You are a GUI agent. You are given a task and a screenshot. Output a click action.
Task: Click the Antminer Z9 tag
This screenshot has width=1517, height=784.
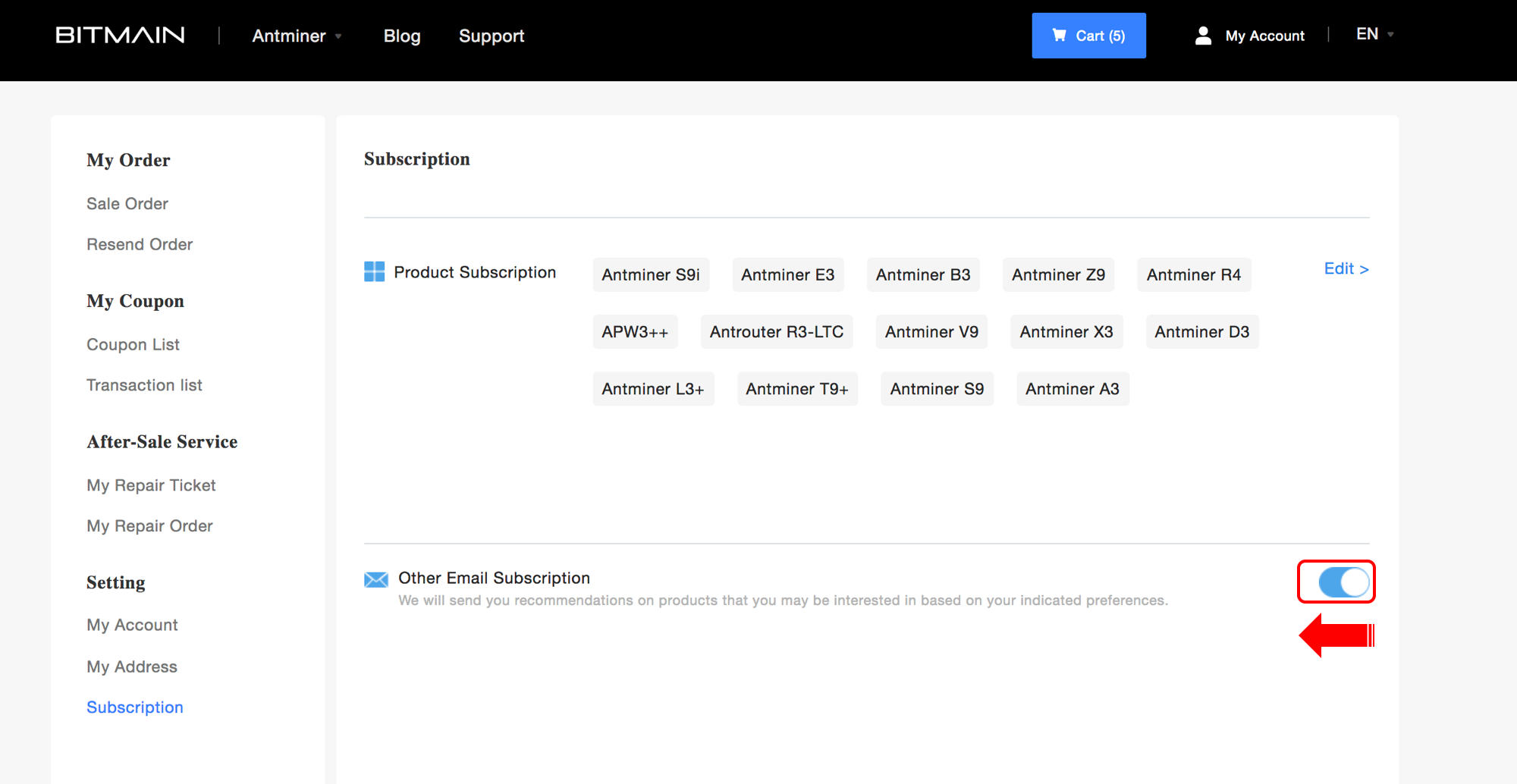[x=1059, y=274]
